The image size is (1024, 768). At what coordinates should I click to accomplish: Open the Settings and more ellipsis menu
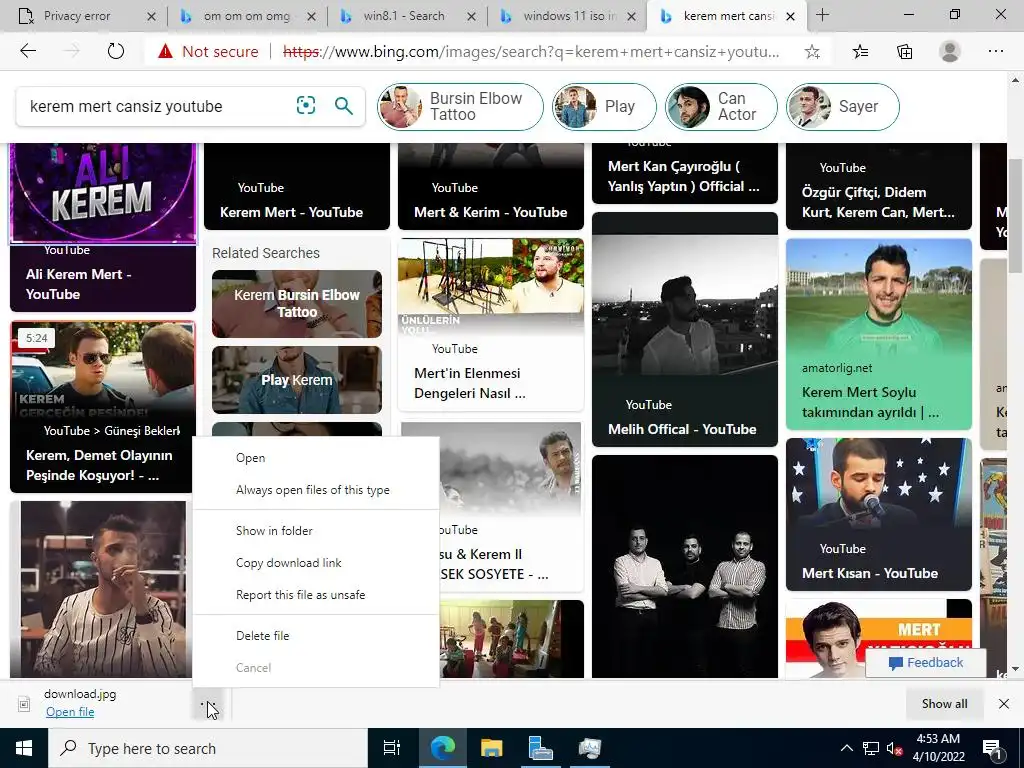click(995, 51)
